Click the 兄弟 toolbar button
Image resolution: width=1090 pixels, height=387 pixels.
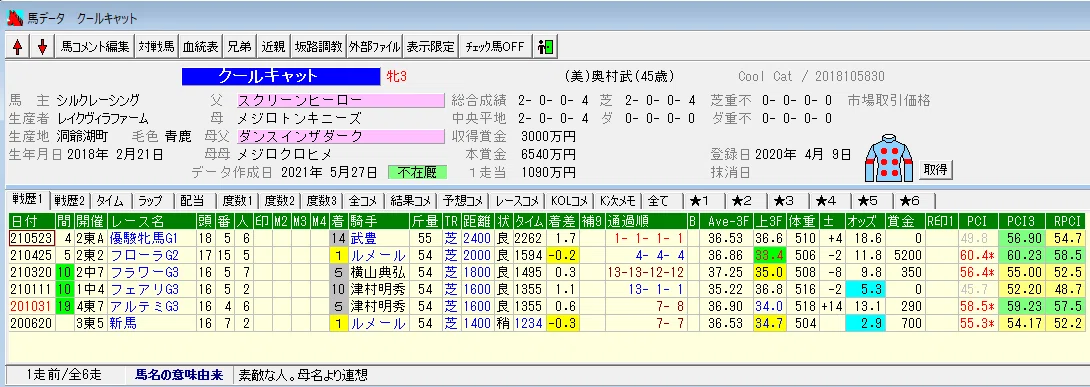click(240, 47)
